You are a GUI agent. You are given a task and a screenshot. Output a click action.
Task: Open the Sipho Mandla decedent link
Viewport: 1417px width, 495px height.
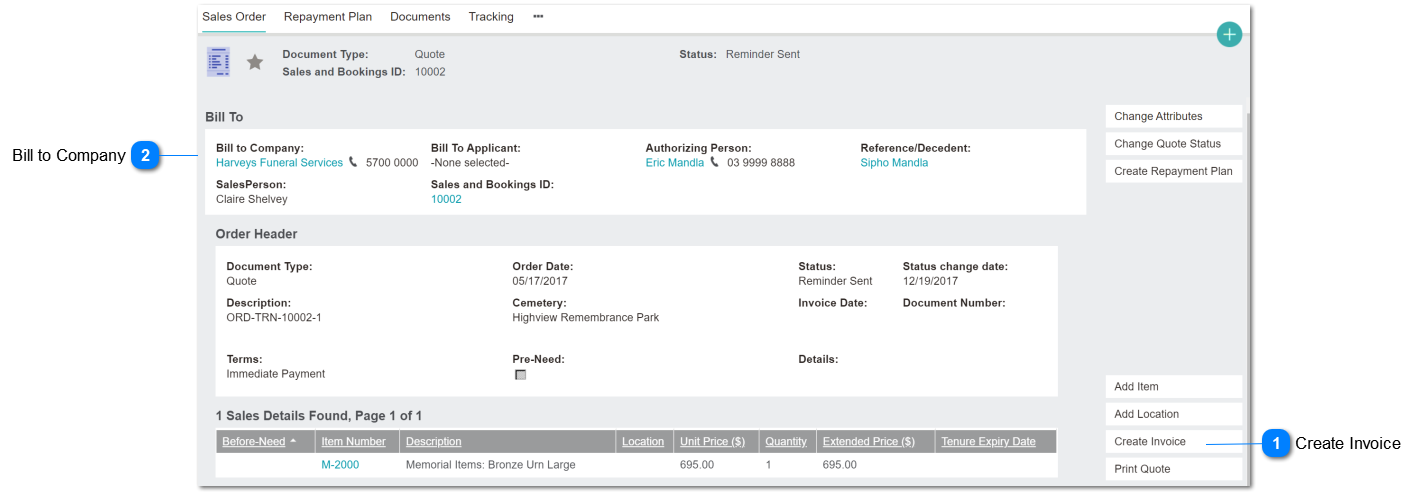click(894, 162)
